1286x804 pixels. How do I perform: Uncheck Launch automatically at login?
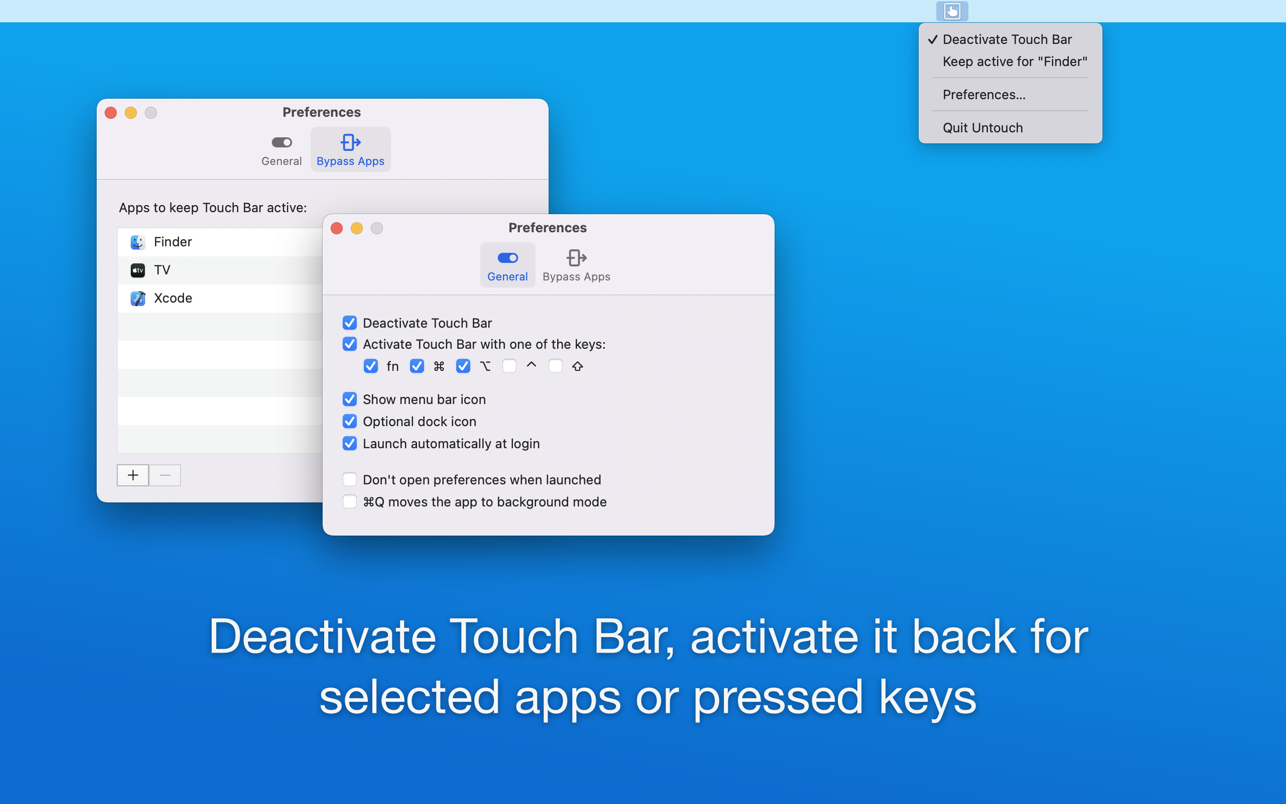(x=349, y=444)
